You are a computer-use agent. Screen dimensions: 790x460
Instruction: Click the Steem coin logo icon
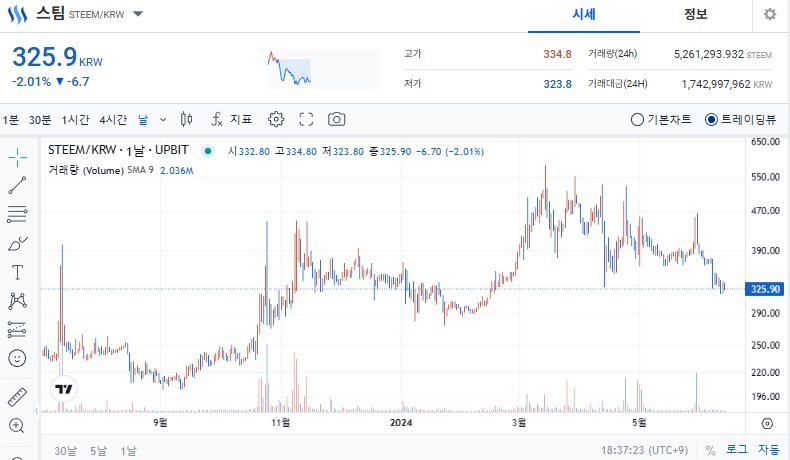coord(17,14)
